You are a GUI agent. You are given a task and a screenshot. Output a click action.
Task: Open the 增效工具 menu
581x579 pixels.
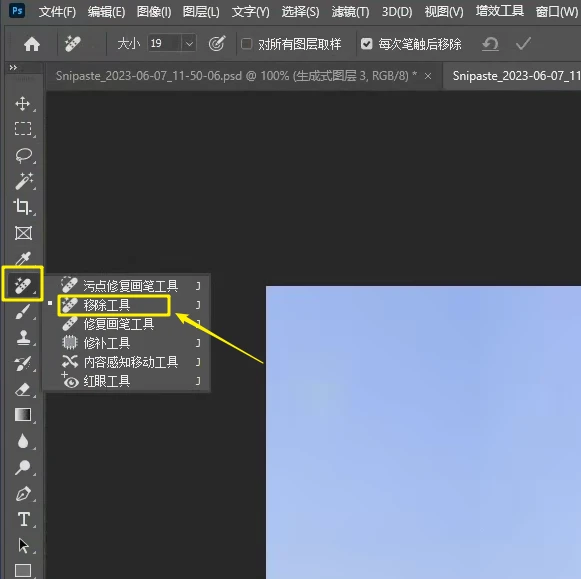(x=500, y=11)
